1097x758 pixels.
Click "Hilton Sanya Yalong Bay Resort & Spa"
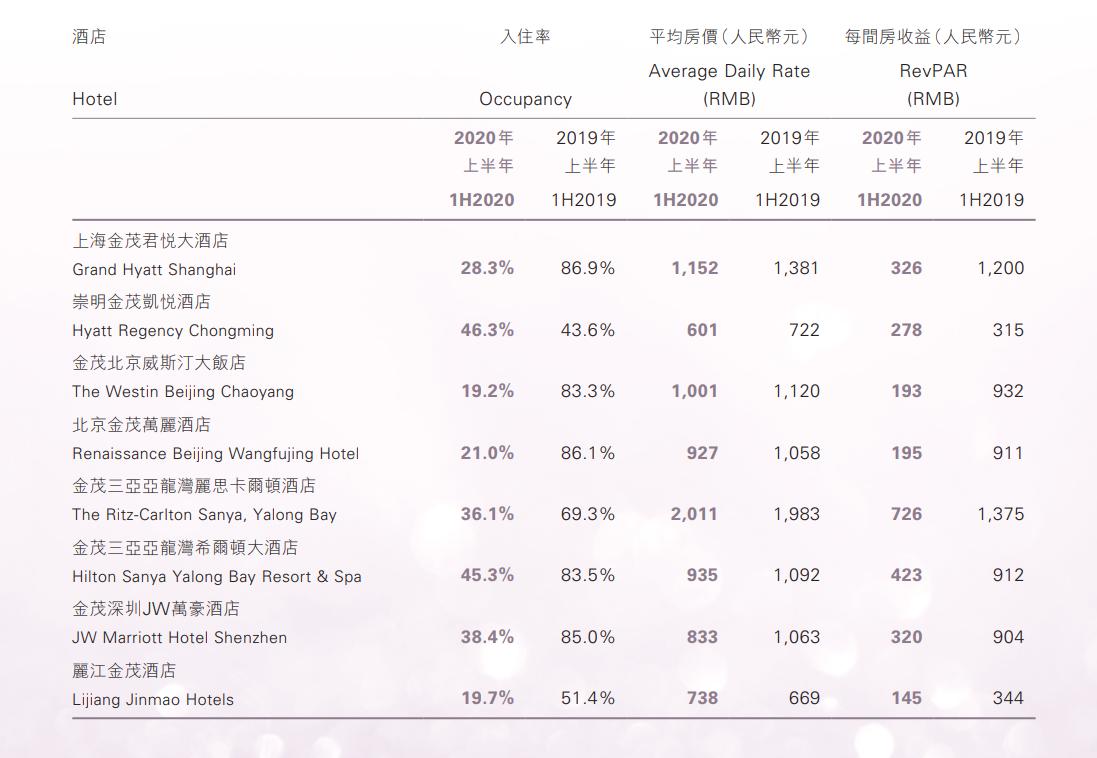[217, 577]
